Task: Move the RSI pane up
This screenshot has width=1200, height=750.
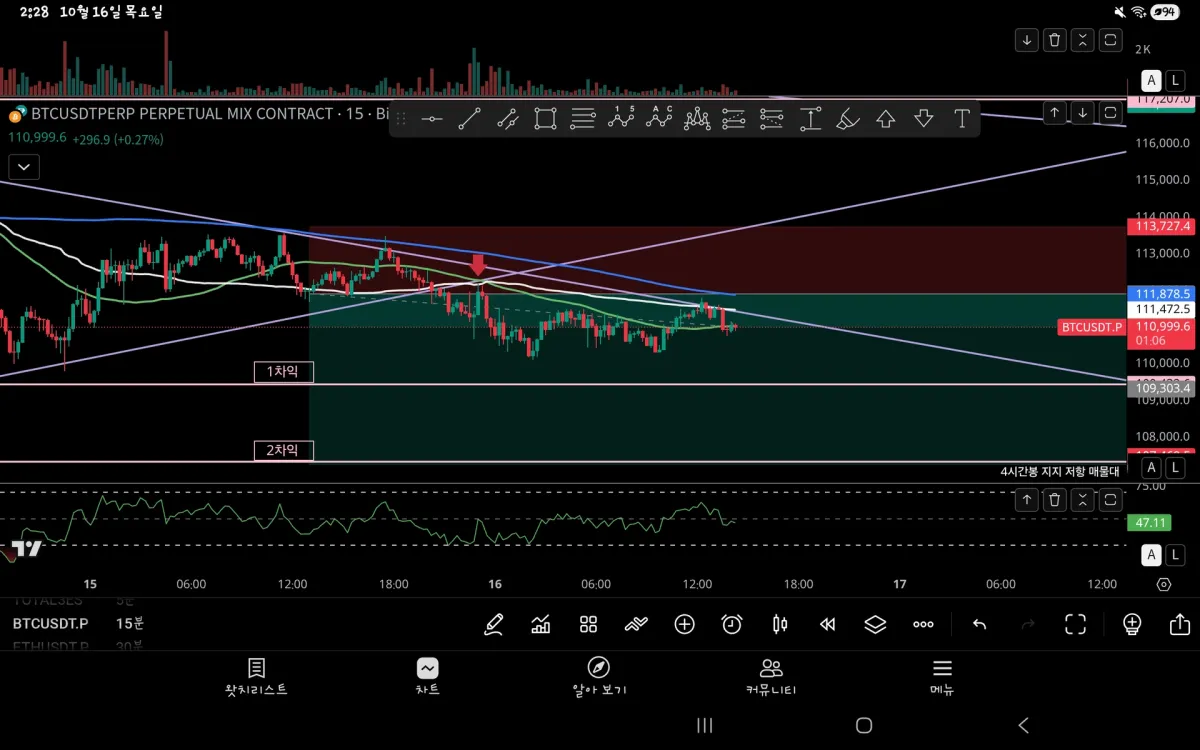Action: tap(1027, 501)
